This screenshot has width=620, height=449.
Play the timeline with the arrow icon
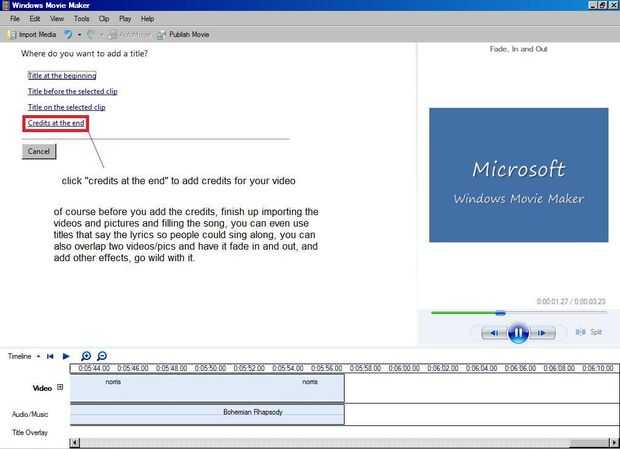click(66, 356)
